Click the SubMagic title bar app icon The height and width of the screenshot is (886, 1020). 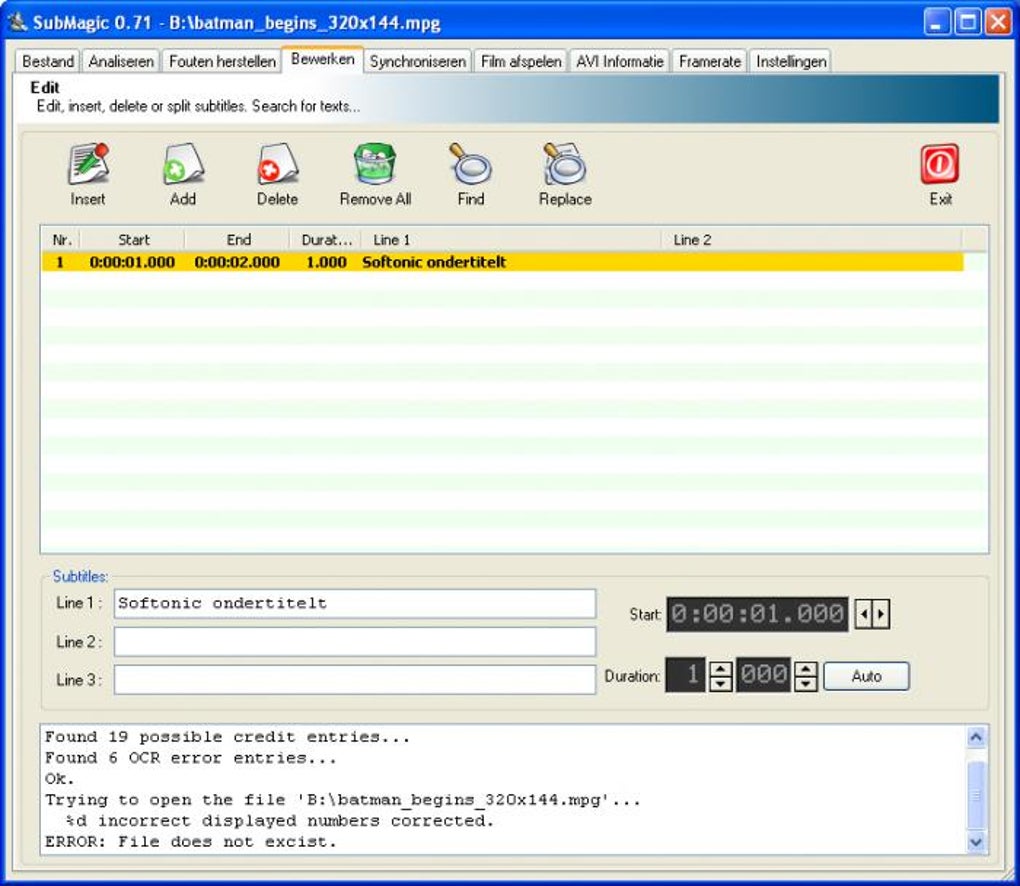point(17,22)
